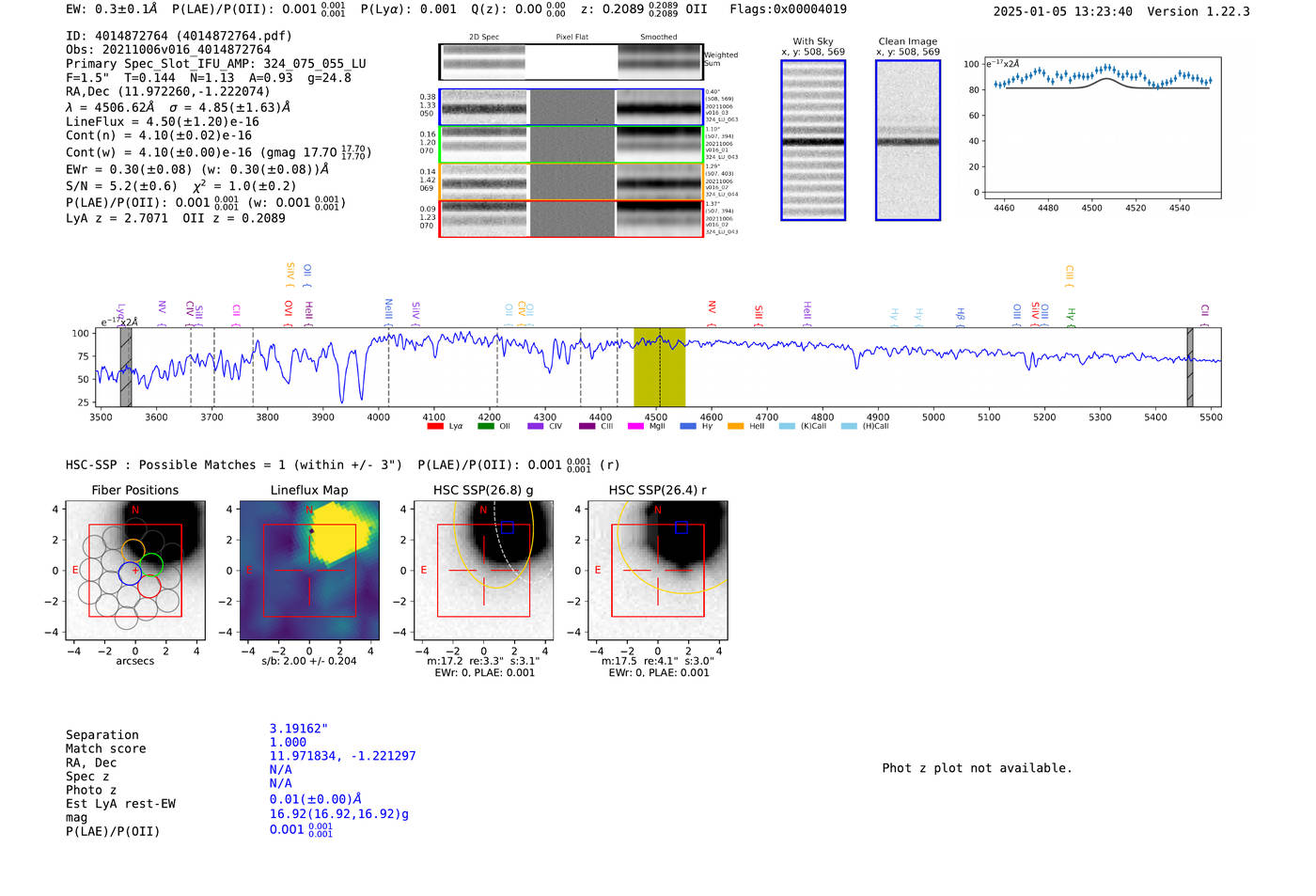Click the Primary Spec_Slot_IFU_AMP line
This screenshot has width=1316, height=896.
pos(216,64)
